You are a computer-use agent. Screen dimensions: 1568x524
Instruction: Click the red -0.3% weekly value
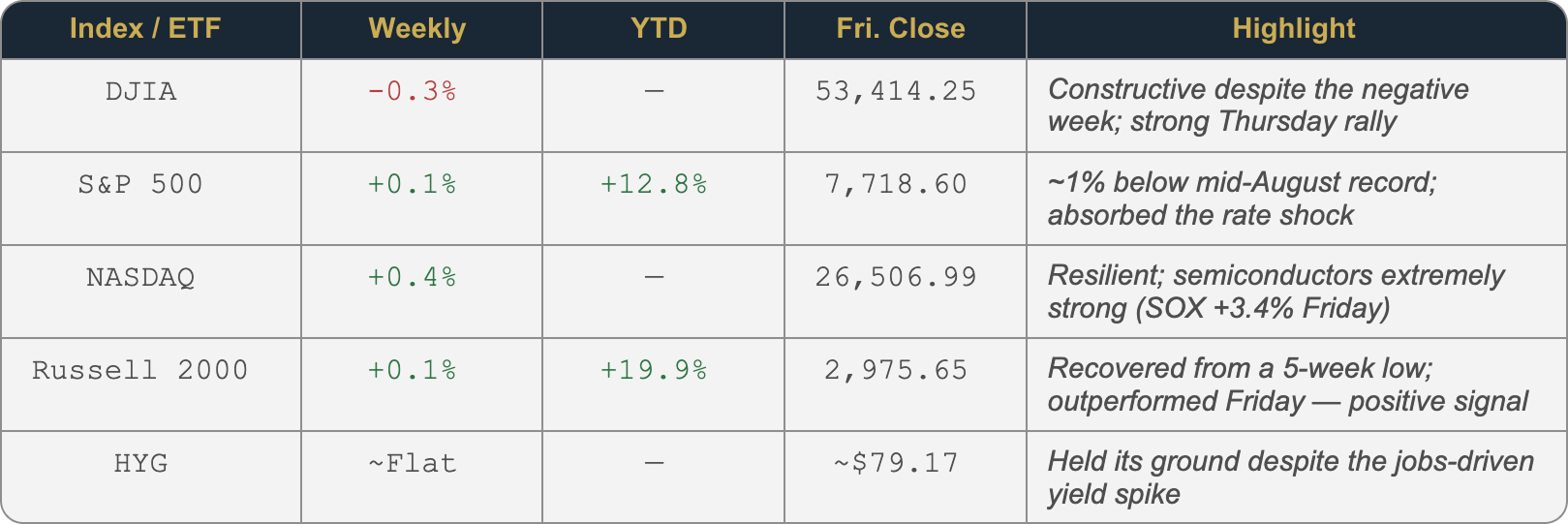click(412, 91)
